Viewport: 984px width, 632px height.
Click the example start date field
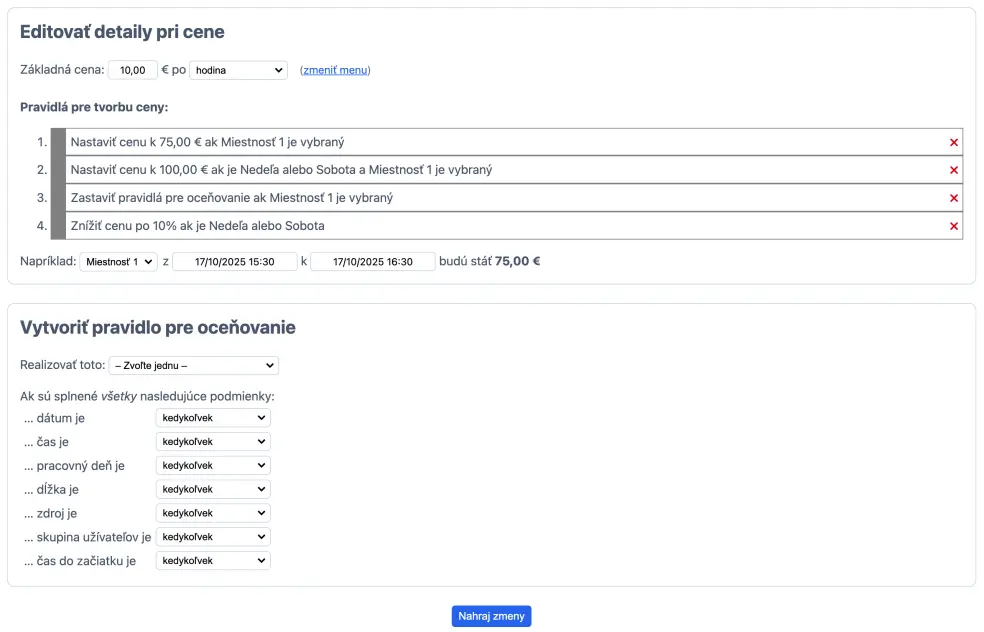(234, 262)
